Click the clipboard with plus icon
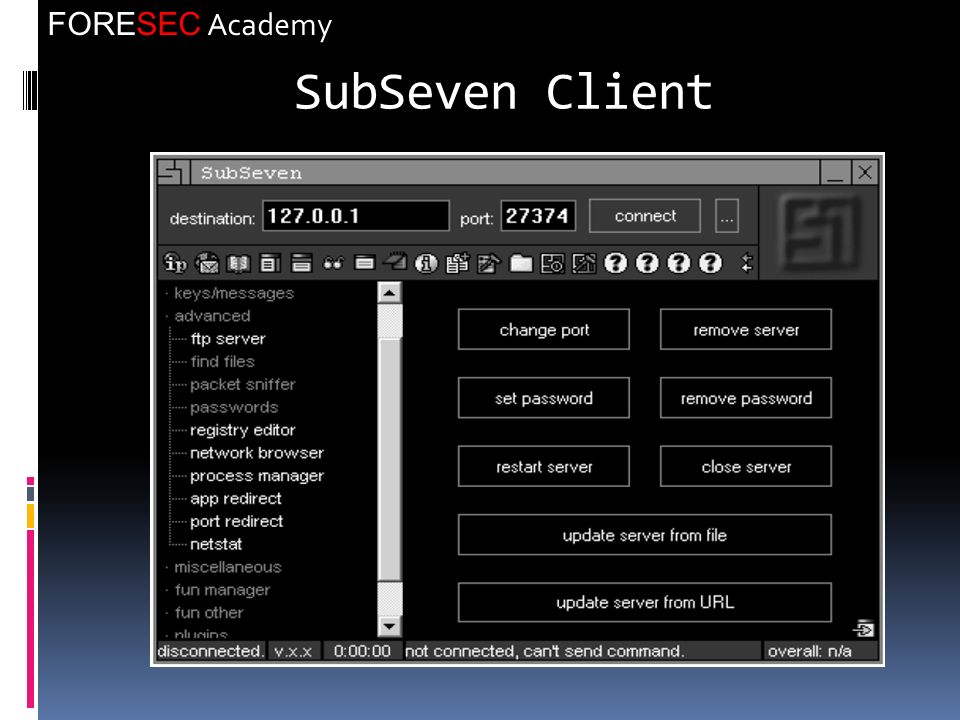 pos(457,263)
